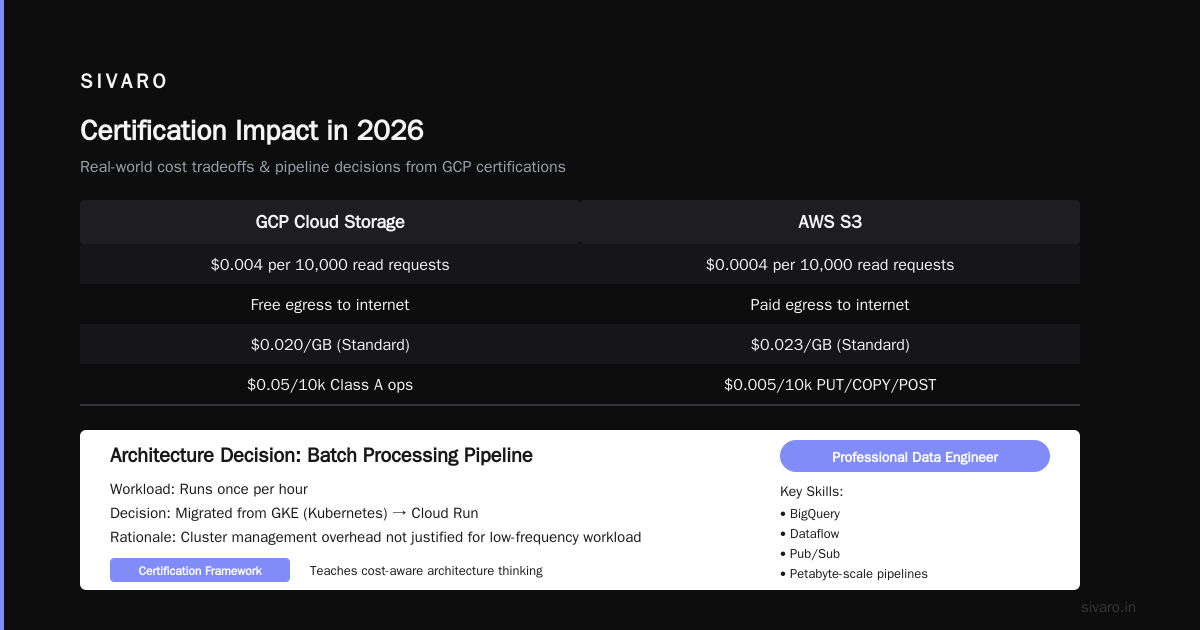Click the BigQuery skill bullet
Screen dimensions: 1200x630
coord(809,514)
